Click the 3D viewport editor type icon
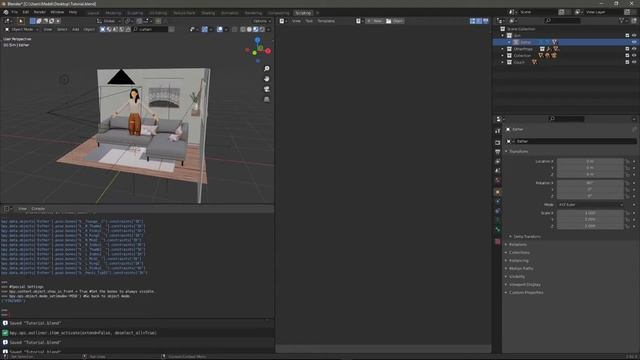The width and height of the screenshot is (640, 360). [7, 21]
